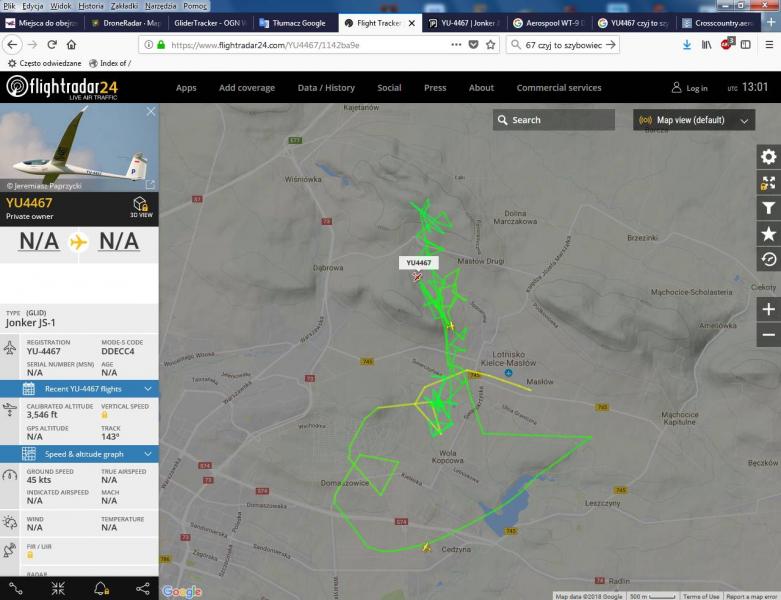Click the flight route icon in bottom bar
This screenshot has width=781, height=600.
[16, 588]
